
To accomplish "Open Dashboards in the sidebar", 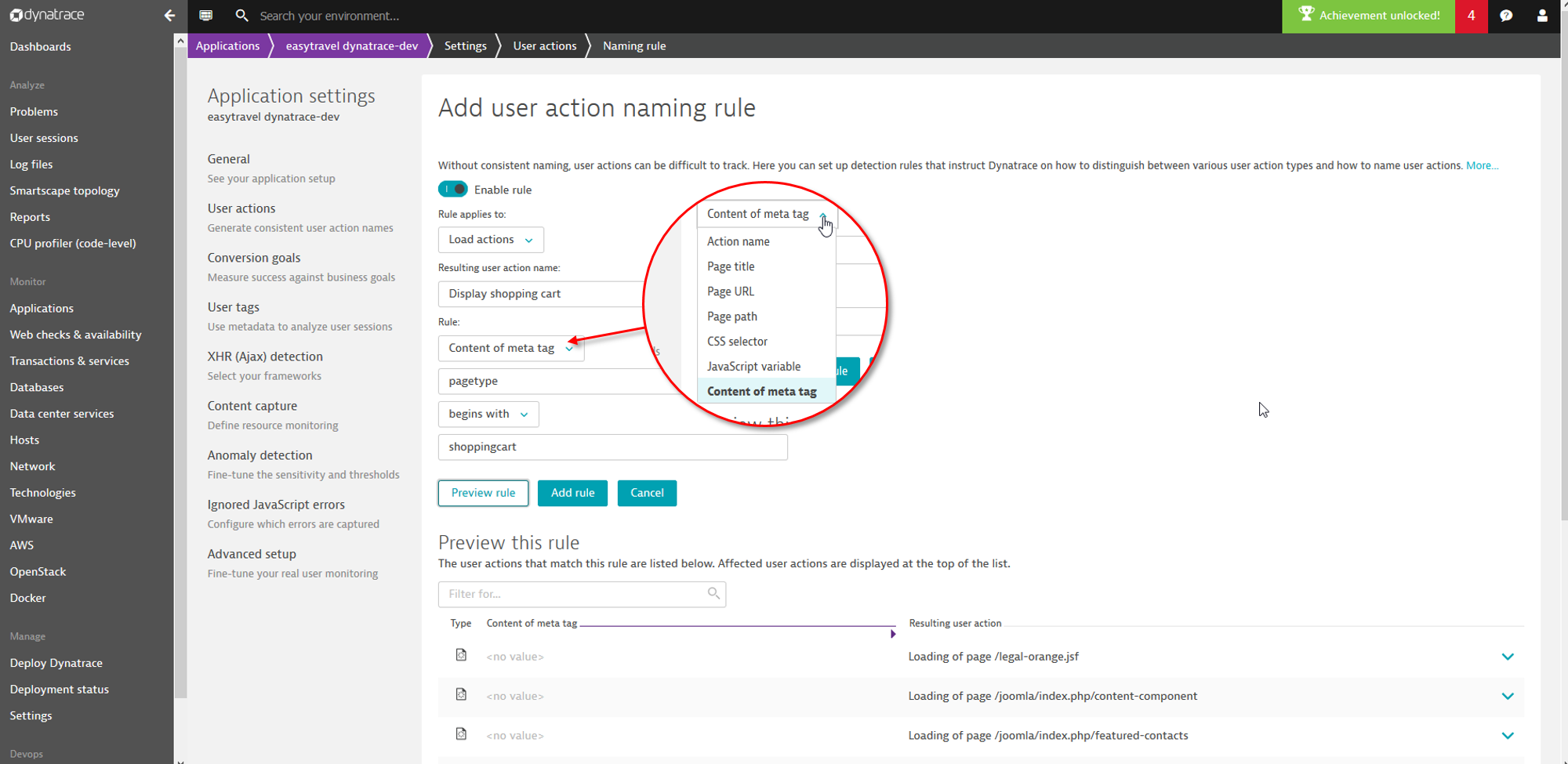I will pos(40,46).
